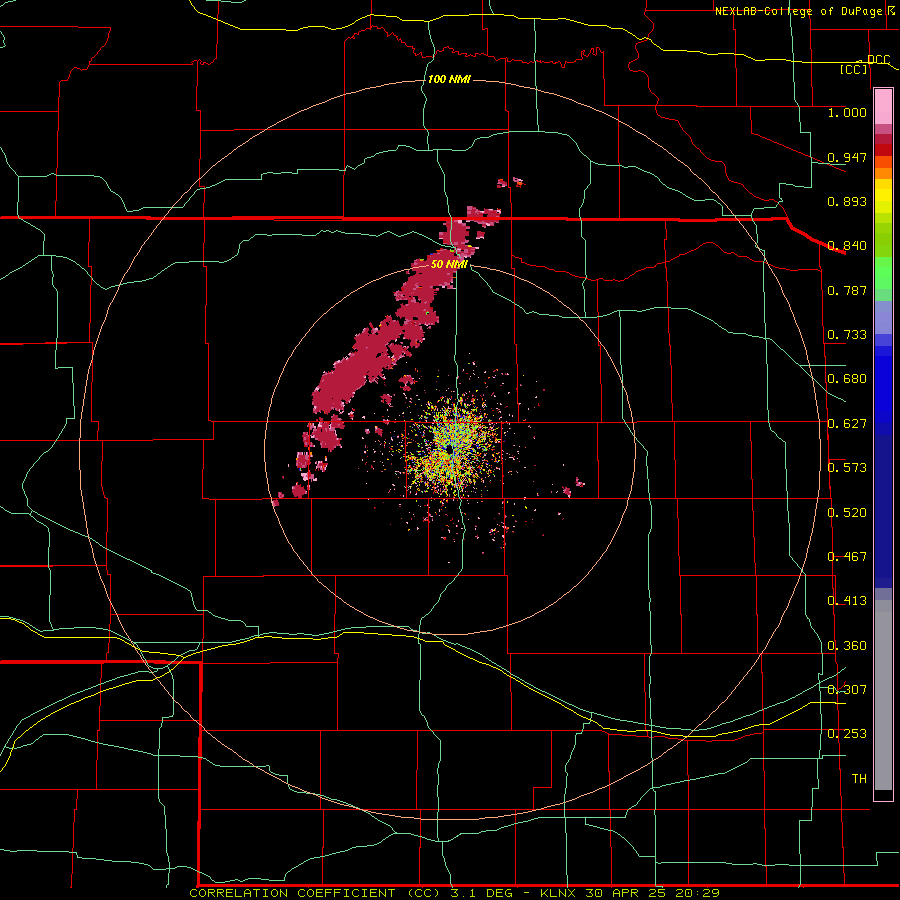Click the 0.520 scale value

coord(847,513)
